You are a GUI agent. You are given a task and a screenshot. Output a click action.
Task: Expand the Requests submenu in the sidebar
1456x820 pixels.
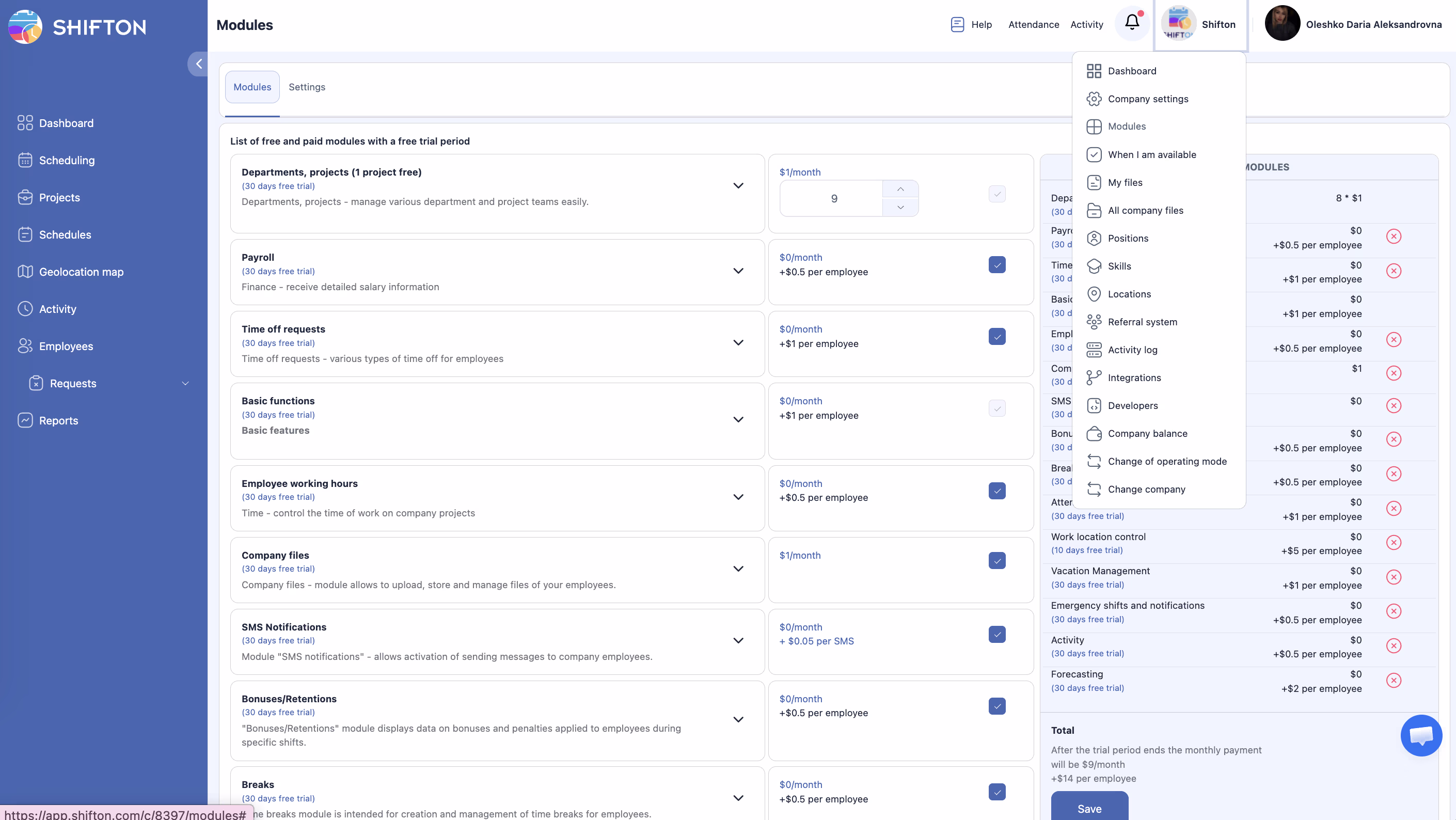pyautogui.click(x=185, y=383)
